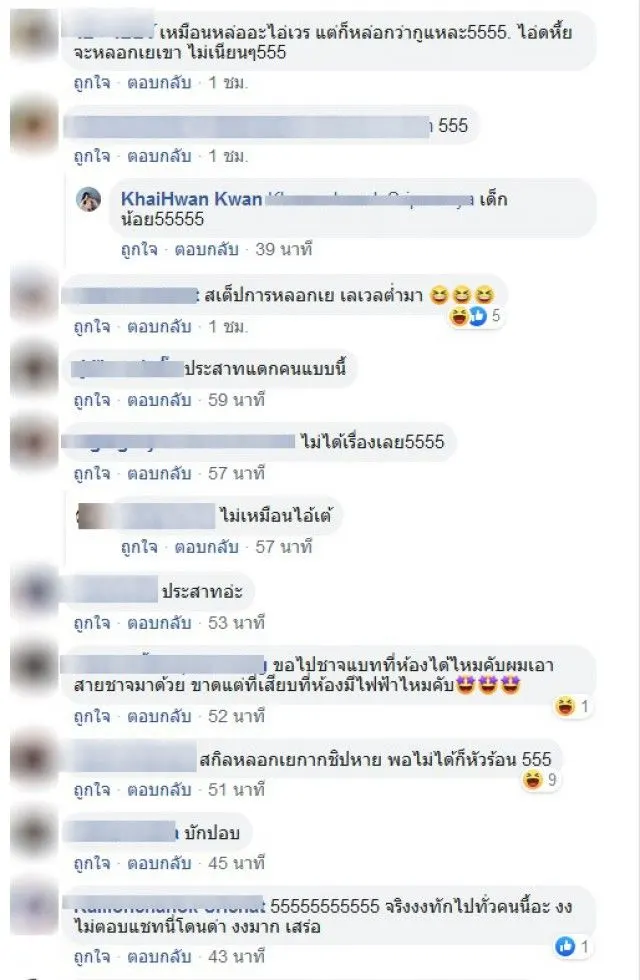Click ตอบกลับ under the 39 นาที reply

pyautogui.click(x=207, y=249)
